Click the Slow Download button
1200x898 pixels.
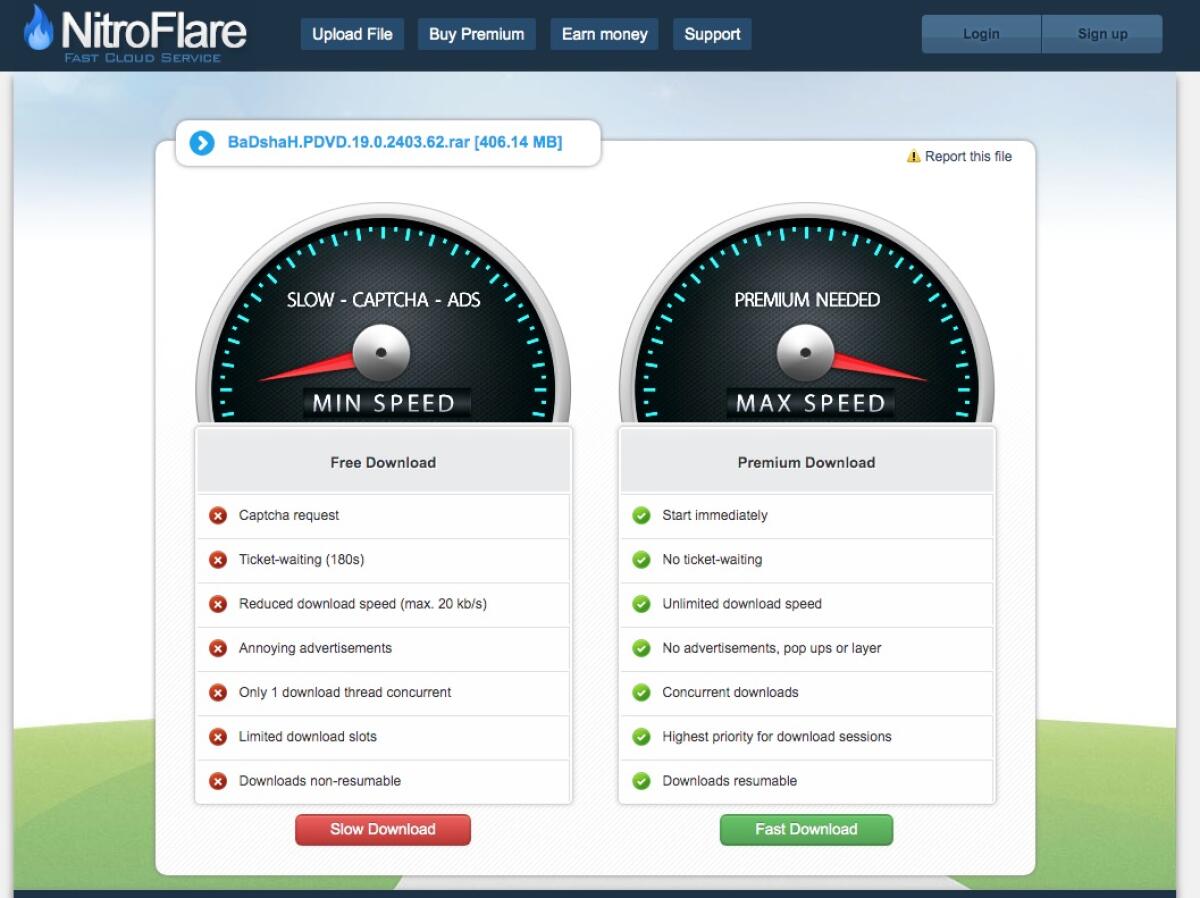point(383,829)
